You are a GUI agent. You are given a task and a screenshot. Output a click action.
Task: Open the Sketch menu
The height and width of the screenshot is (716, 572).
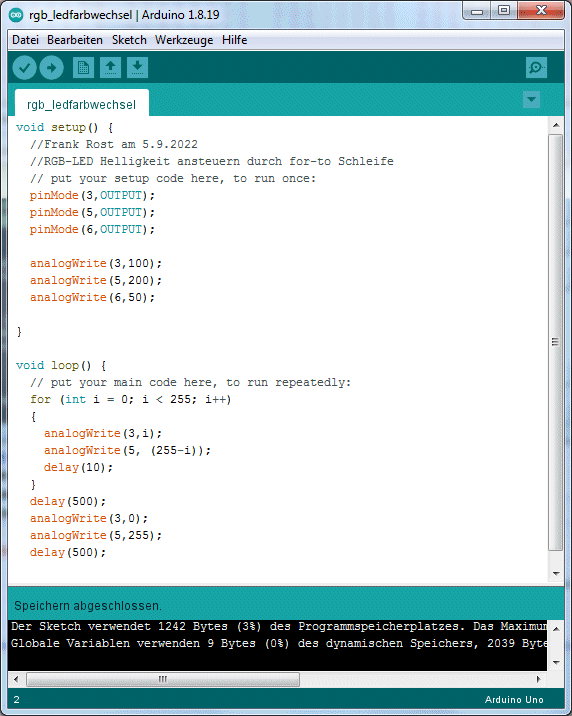[129, 40]
